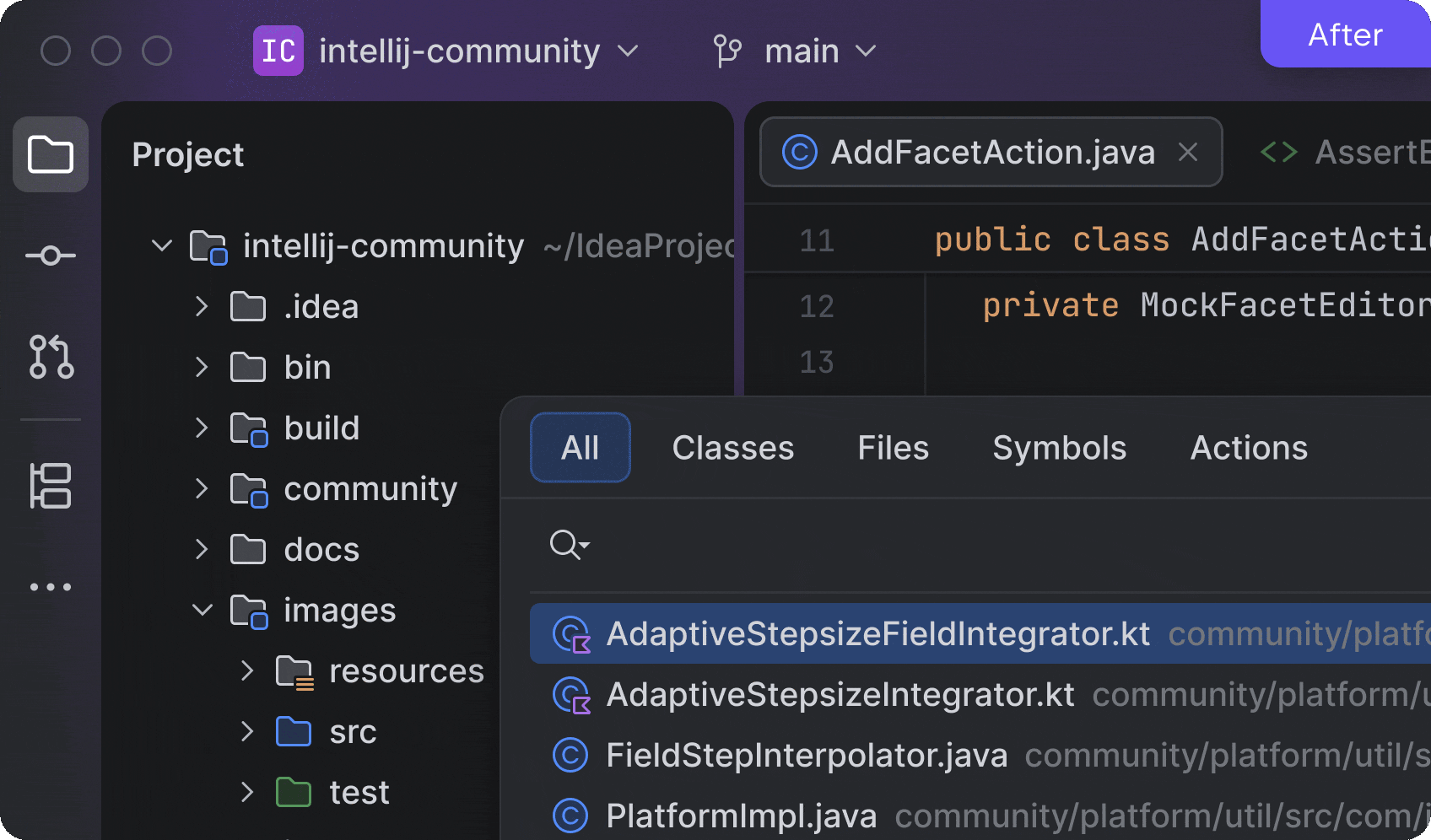Expand the community module folder
The width and height of the screenshot is (1431, 840).
202,489
